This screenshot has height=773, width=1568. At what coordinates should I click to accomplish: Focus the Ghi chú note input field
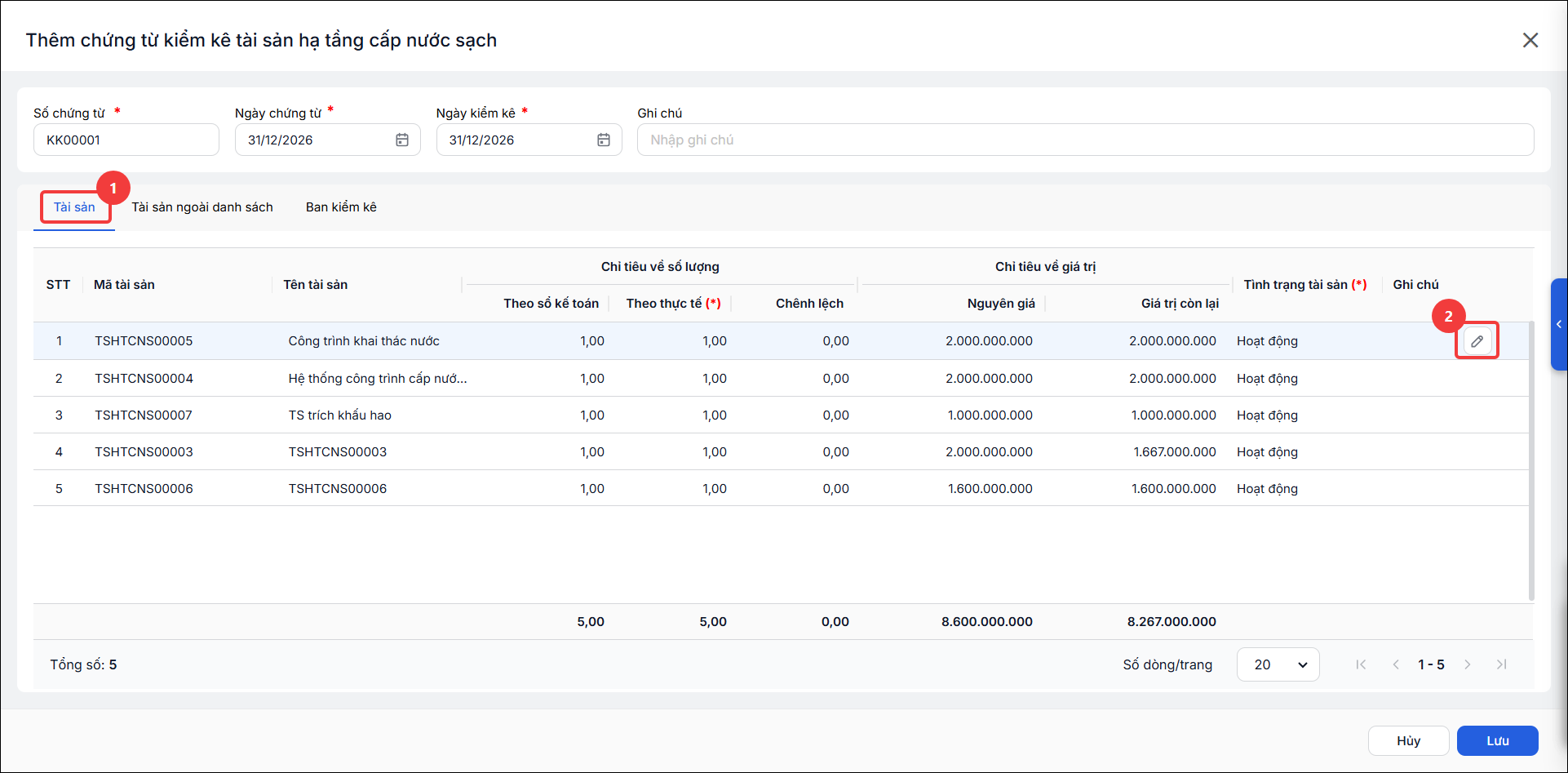pyautogui.click(x=1085, y=140)
